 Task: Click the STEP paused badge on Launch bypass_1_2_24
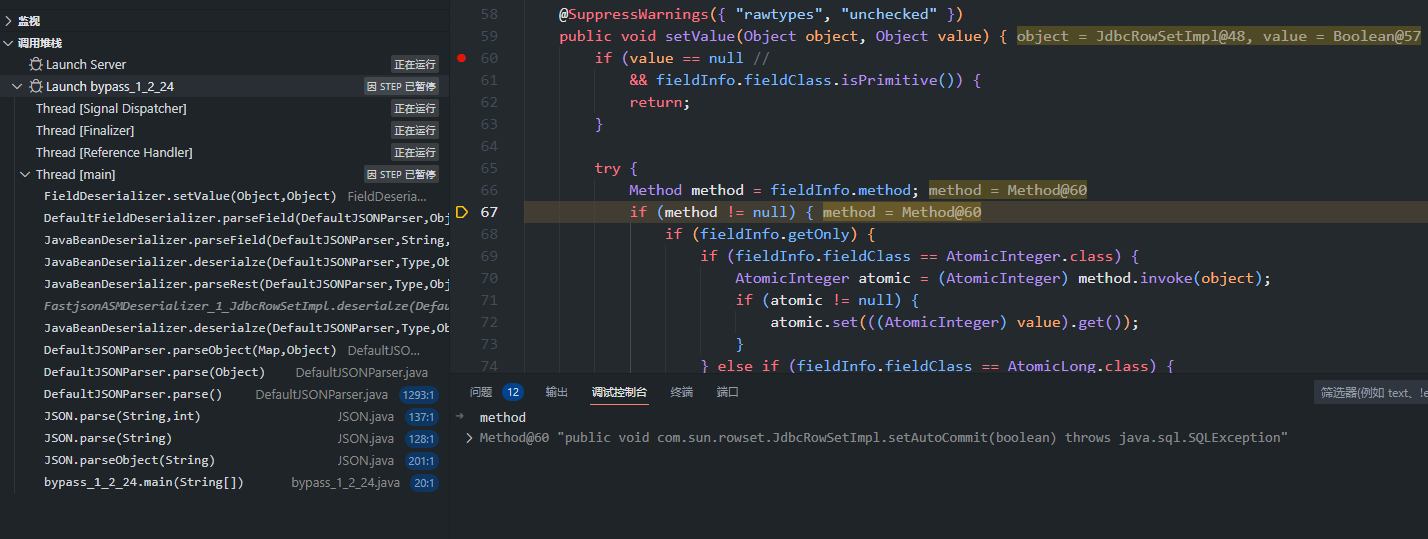pos(401,87)
